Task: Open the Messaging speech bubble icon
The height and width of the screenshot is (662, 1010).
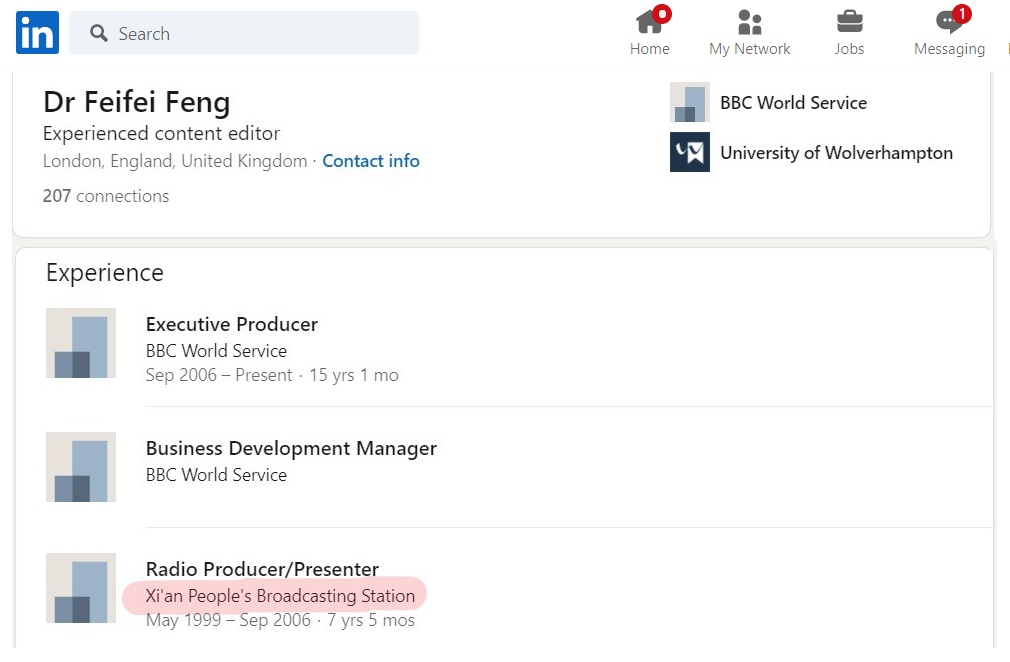Action: 949,21
